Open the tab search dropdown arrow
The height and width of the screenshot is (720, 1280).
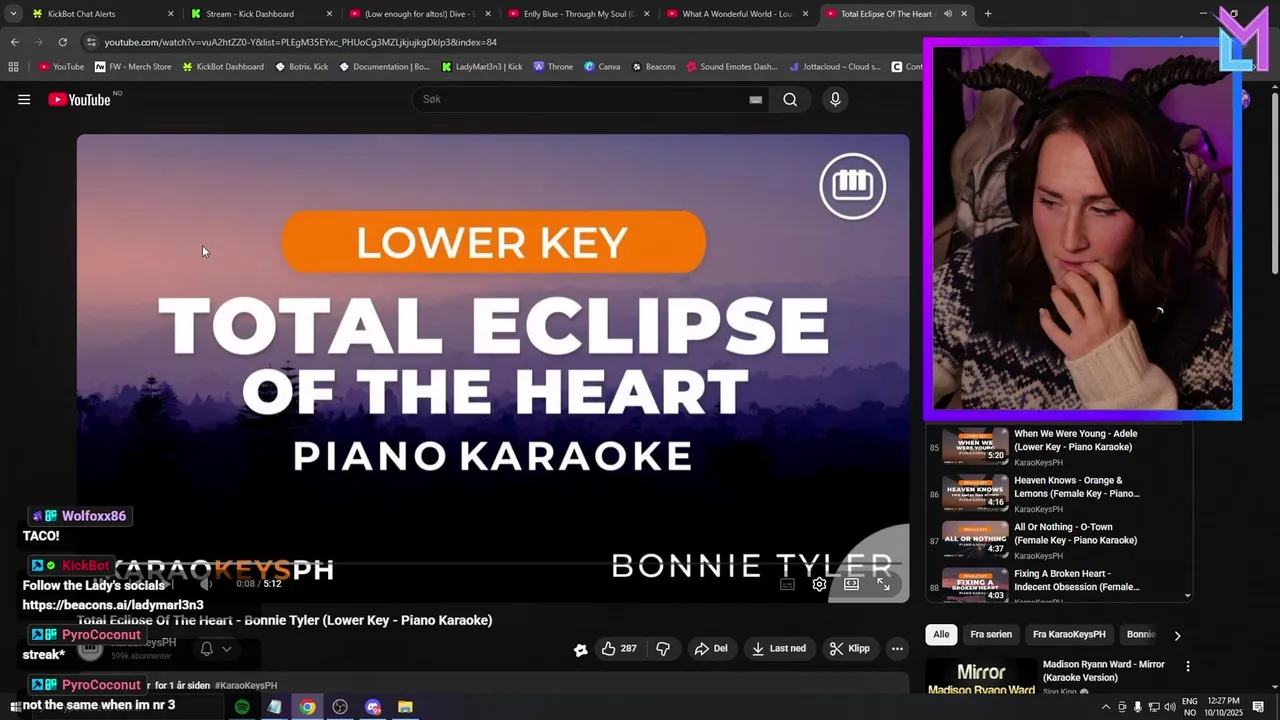click(x=13, y=14)
